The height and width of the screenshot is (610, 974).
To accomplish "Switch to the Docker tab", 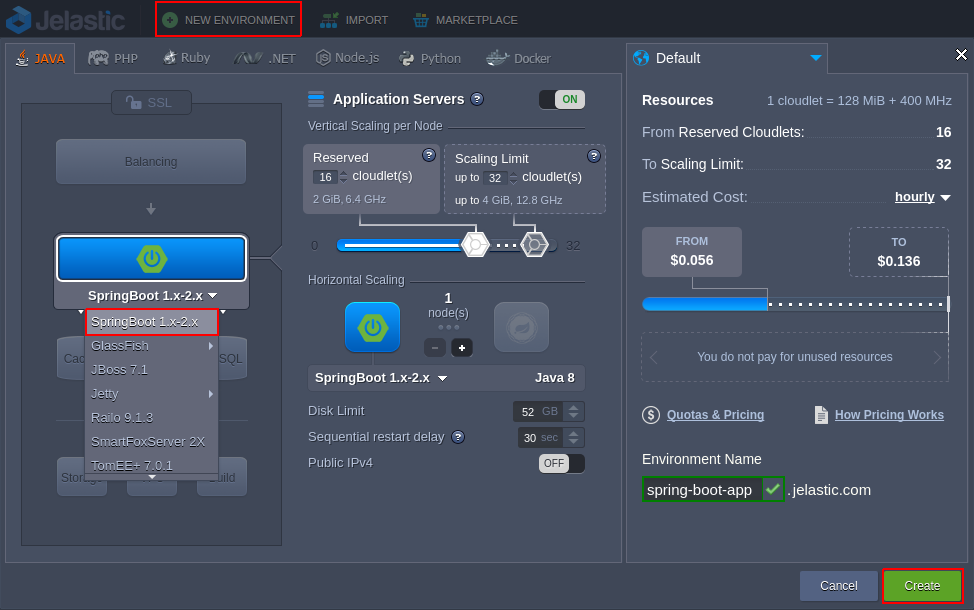I will (x=518, y=58).
